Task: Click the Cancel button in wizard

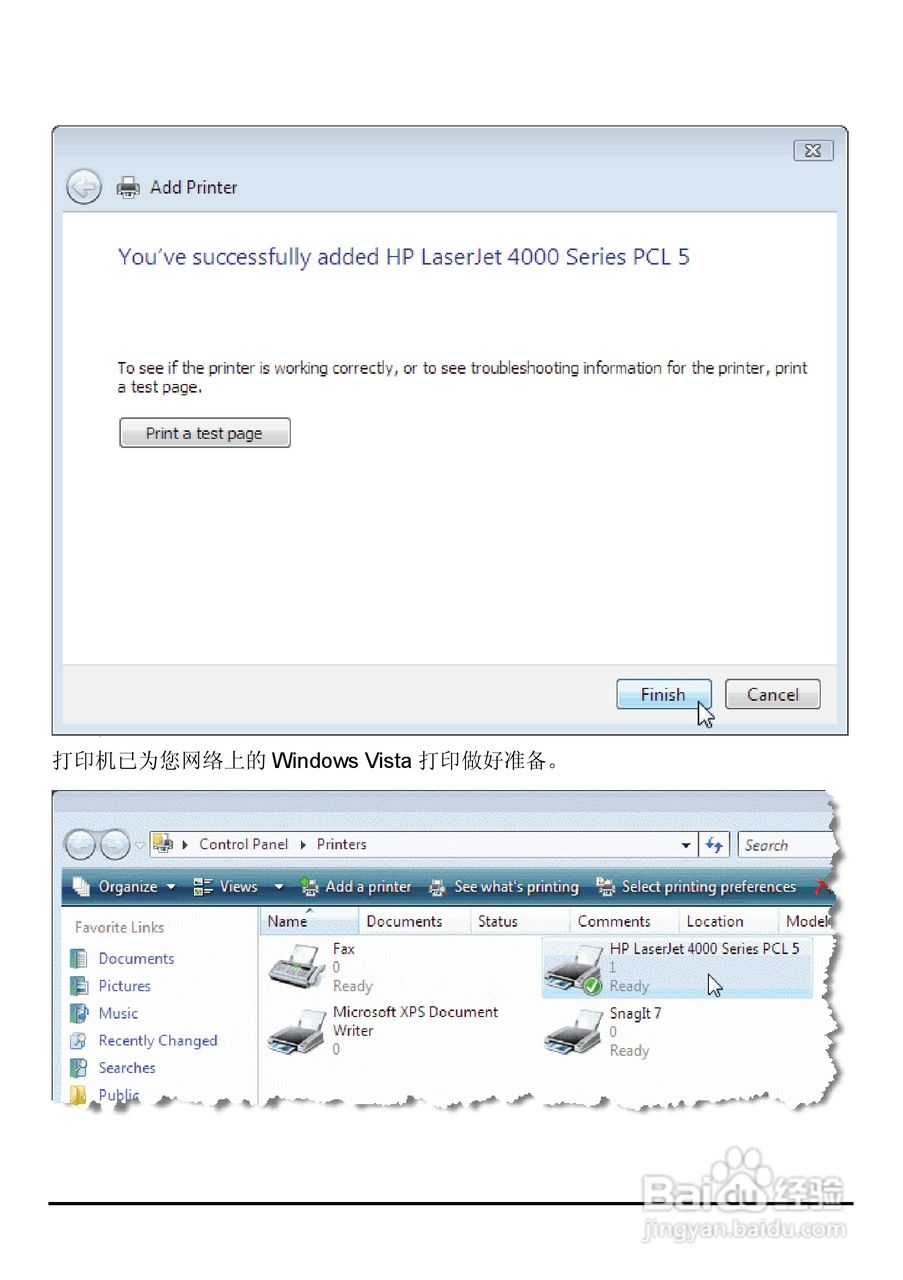Action: pyautogui.click(x=773, y=695)
